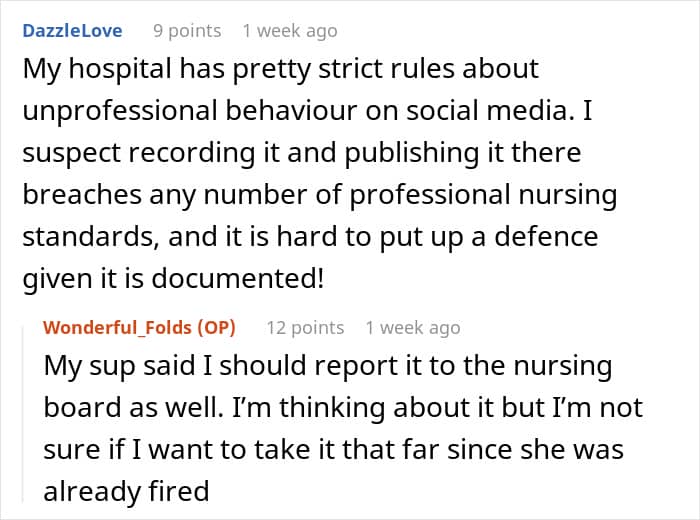Image resolution: width=700 pixels, height=520 pixels.
Task: Click the line starting "My sup said I should"
Action: [327, 366]
